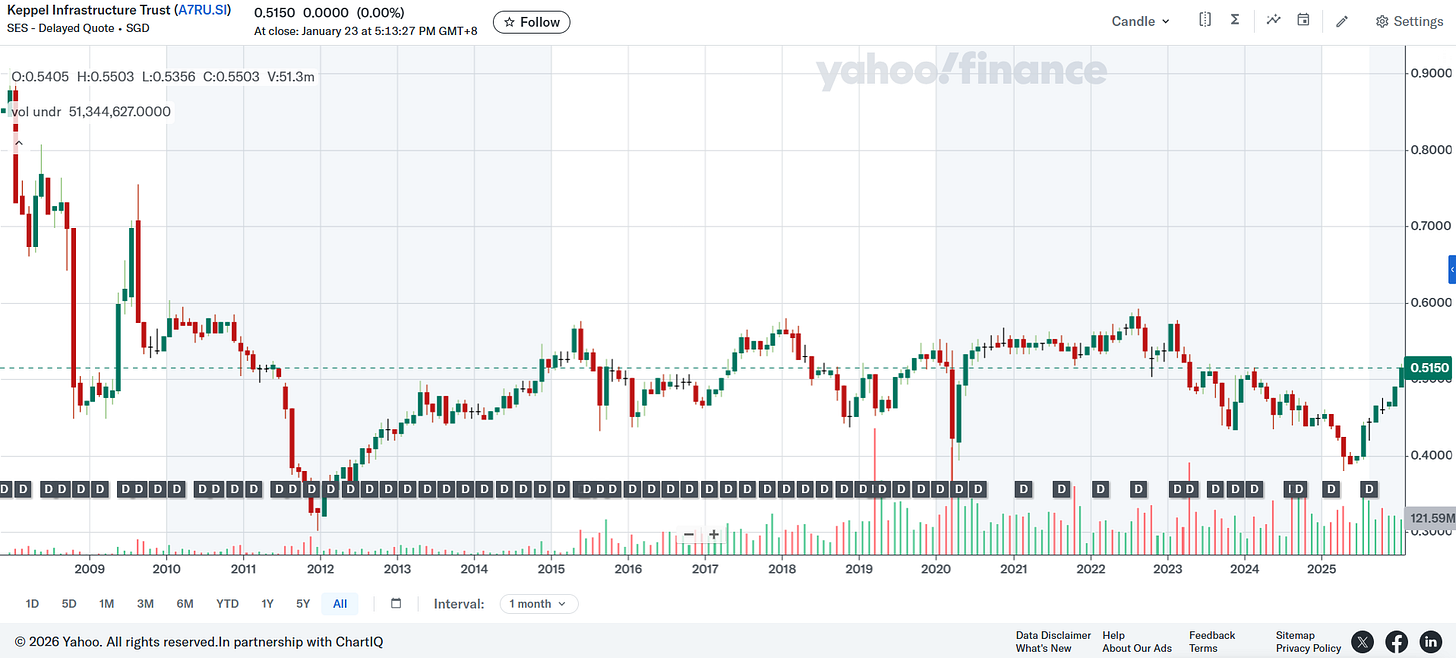Open chart Settings
1456x658 pixels.
1409,21
